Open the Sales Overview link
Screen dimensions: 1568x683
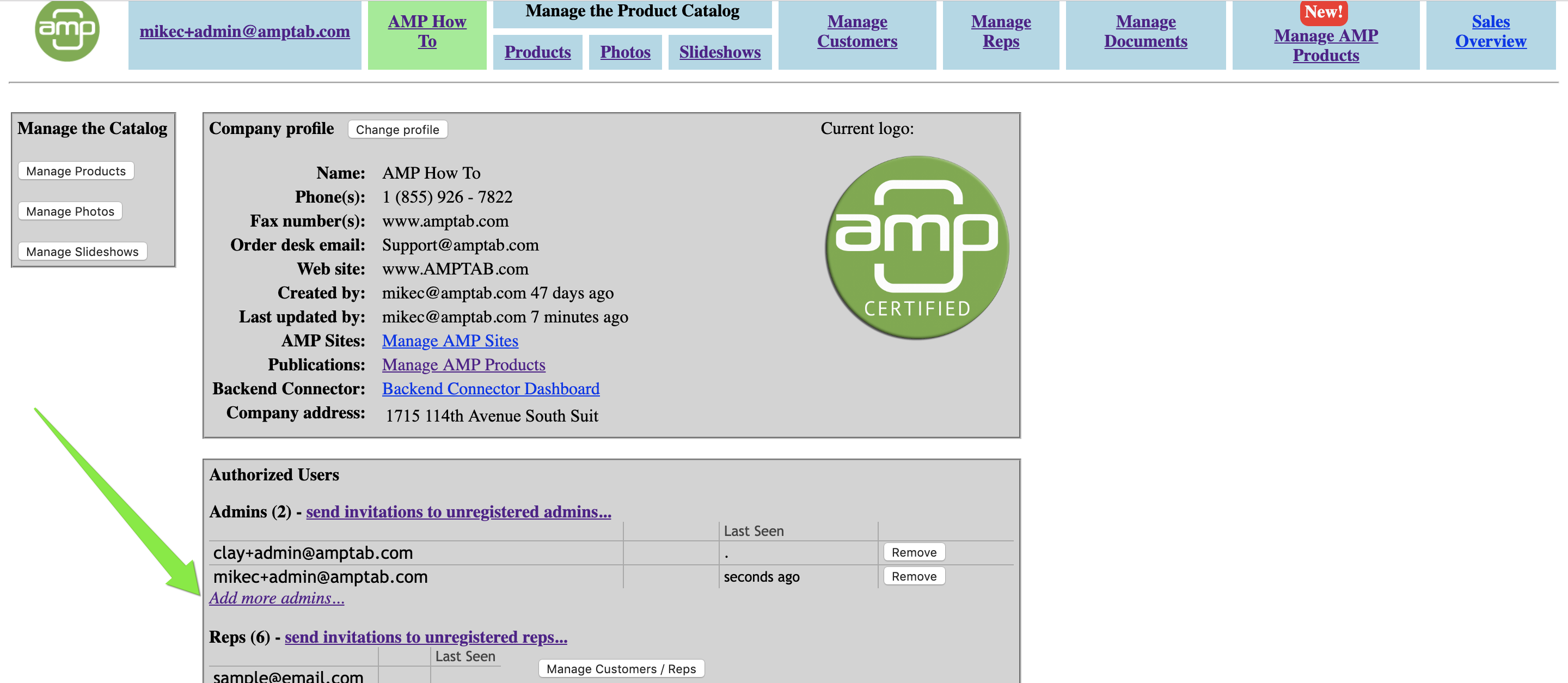[x=1491, y=32]
